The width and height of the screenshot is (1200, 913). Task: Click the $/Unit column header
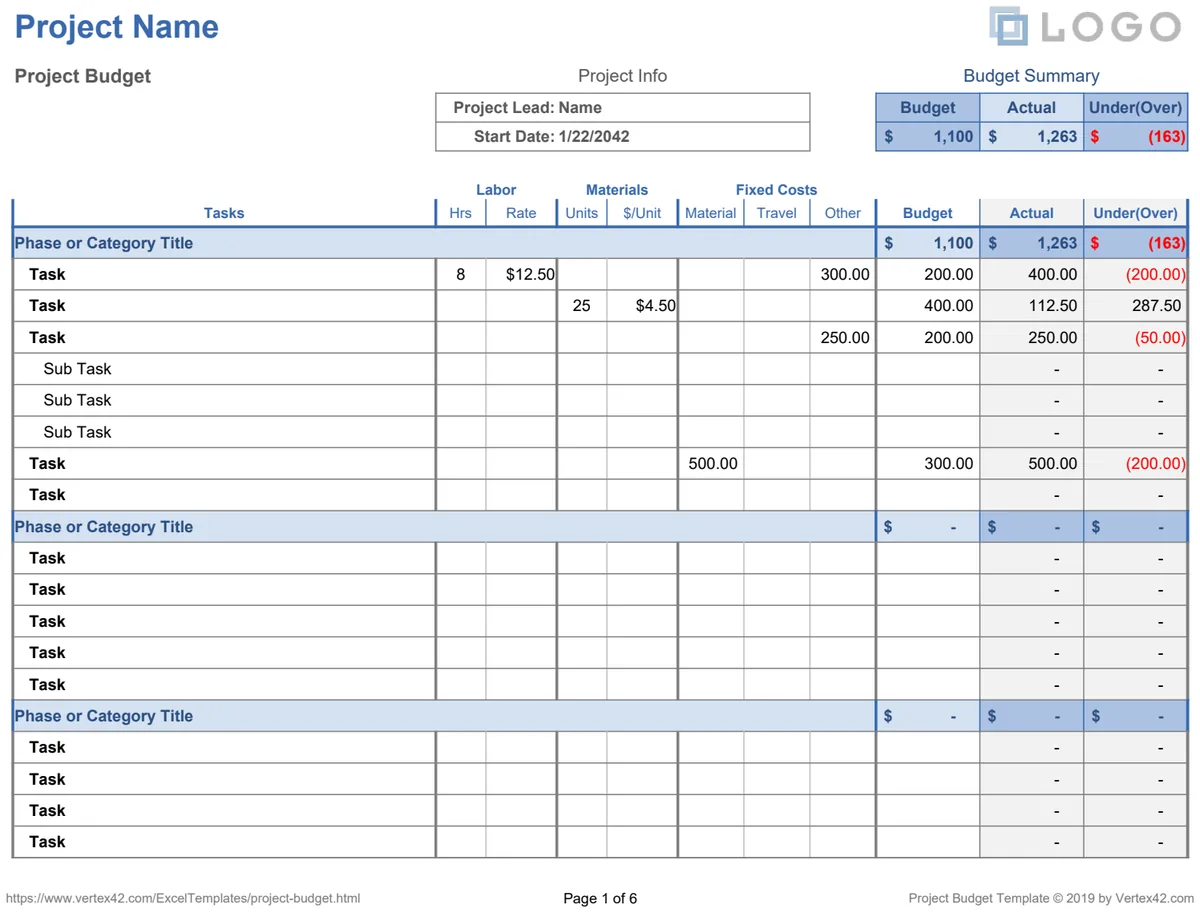642,213
